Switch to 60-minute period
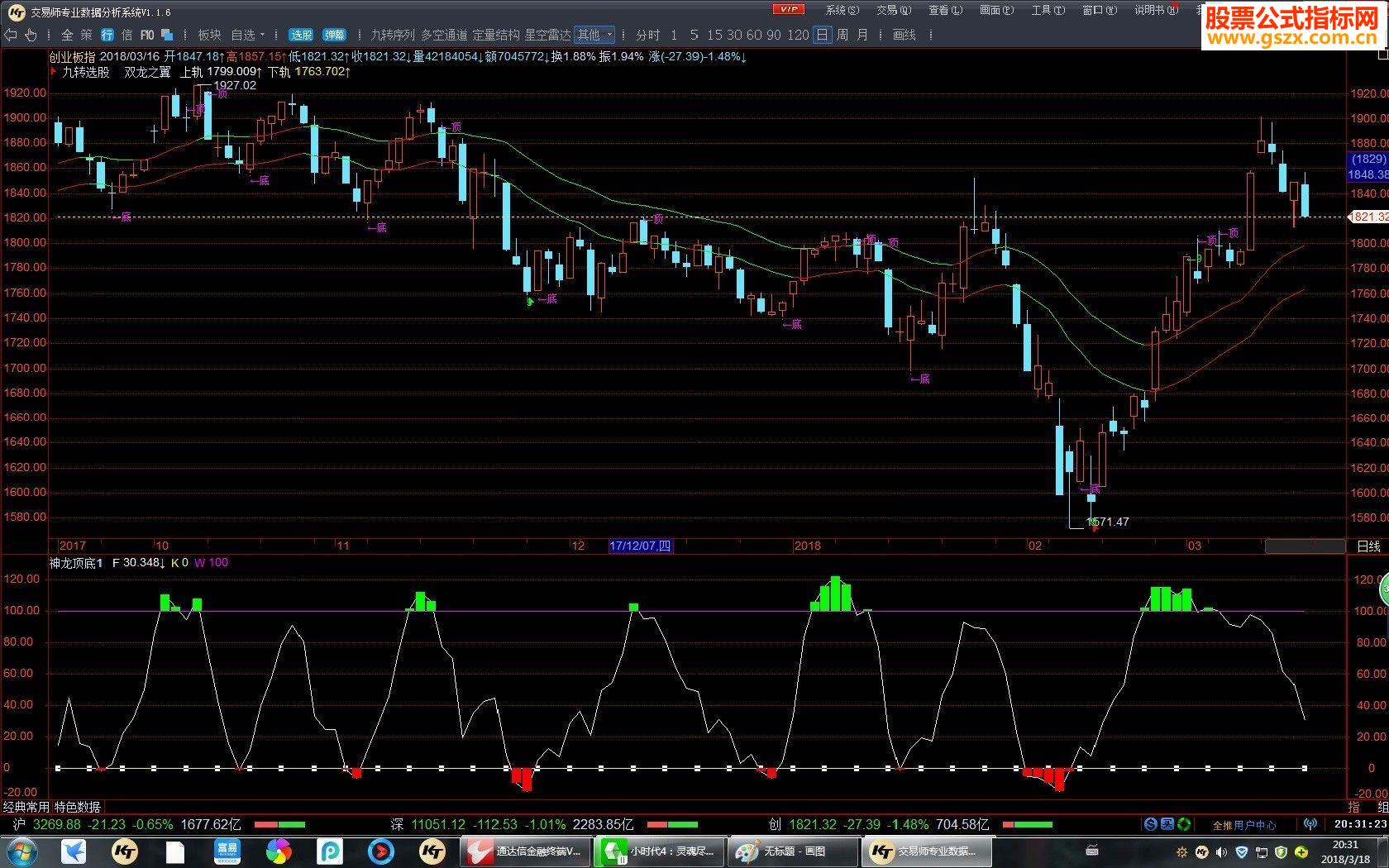Image resolution: width=1389 pixels, height=868 pixels. (754, 35)
